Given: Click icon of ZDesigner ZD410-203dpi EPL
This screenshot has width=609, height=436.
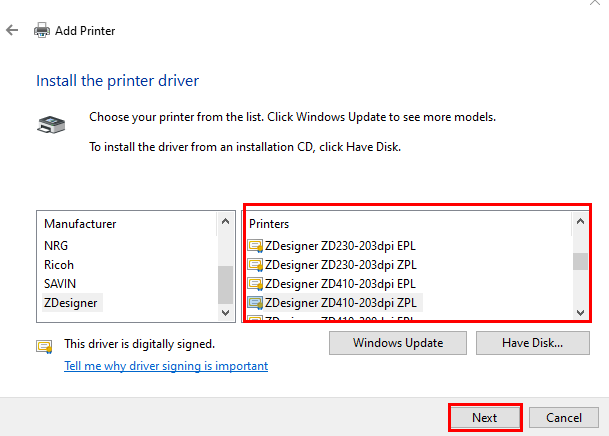Looking at the screenshot, I should click(255, 284).
